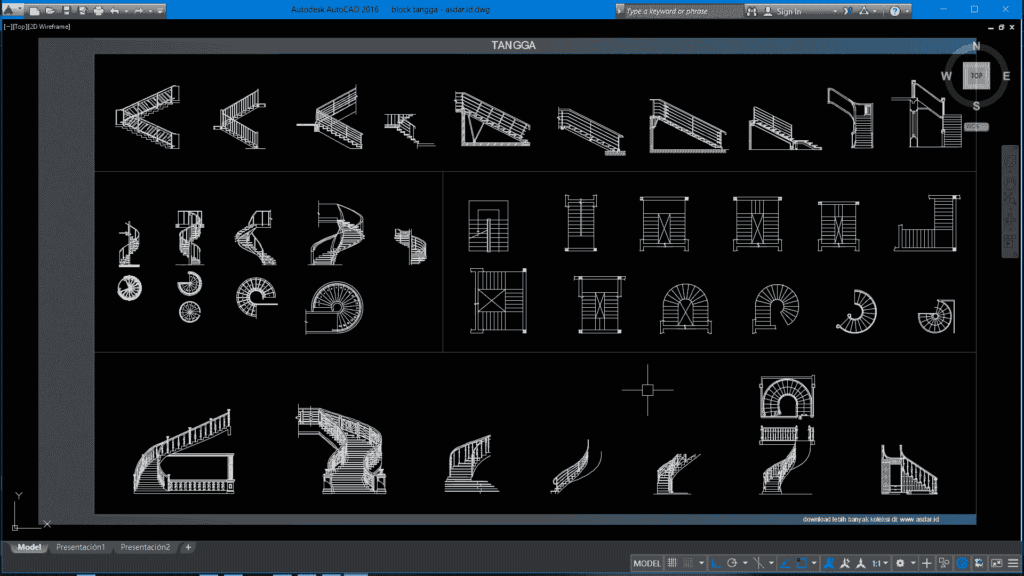Click the annotation scale icon
This screenshot has height=576, width=1024.
[861, 563]
